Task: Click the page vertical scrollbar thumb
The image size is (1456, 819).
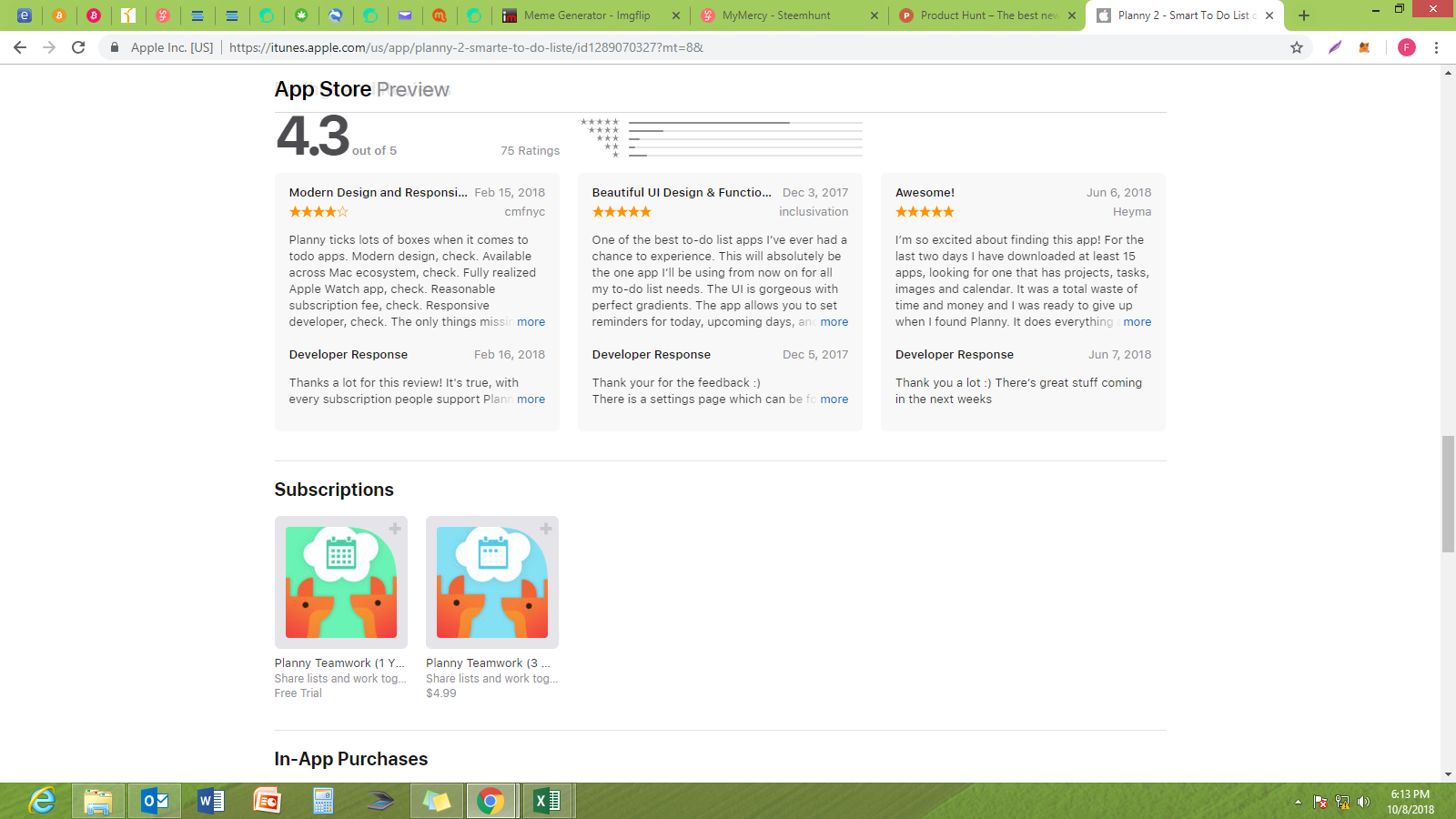Action: 1448,494
